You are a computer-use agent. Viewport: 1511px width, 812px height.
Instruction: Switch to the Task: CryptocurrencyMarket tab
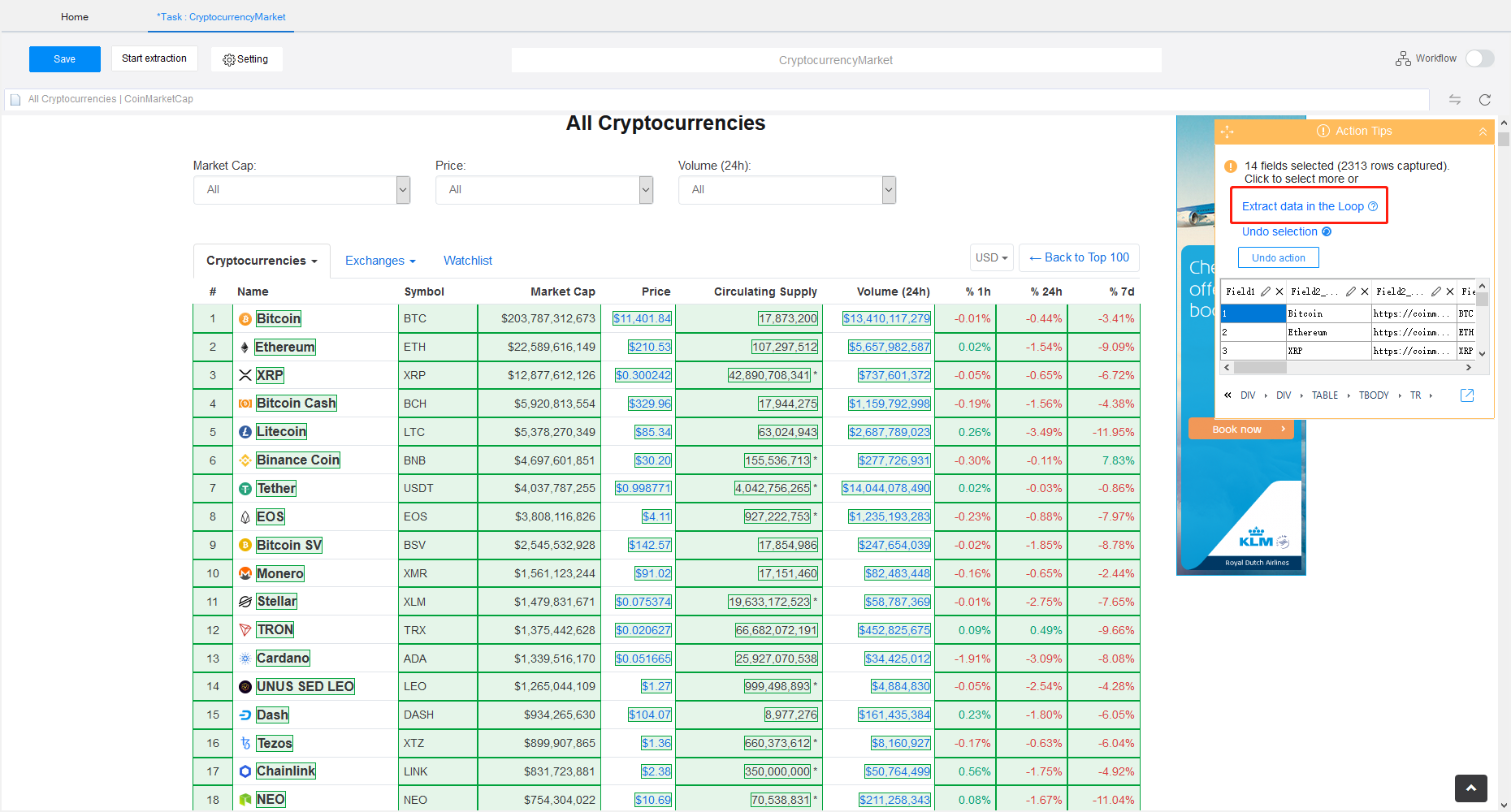(221, 17)
